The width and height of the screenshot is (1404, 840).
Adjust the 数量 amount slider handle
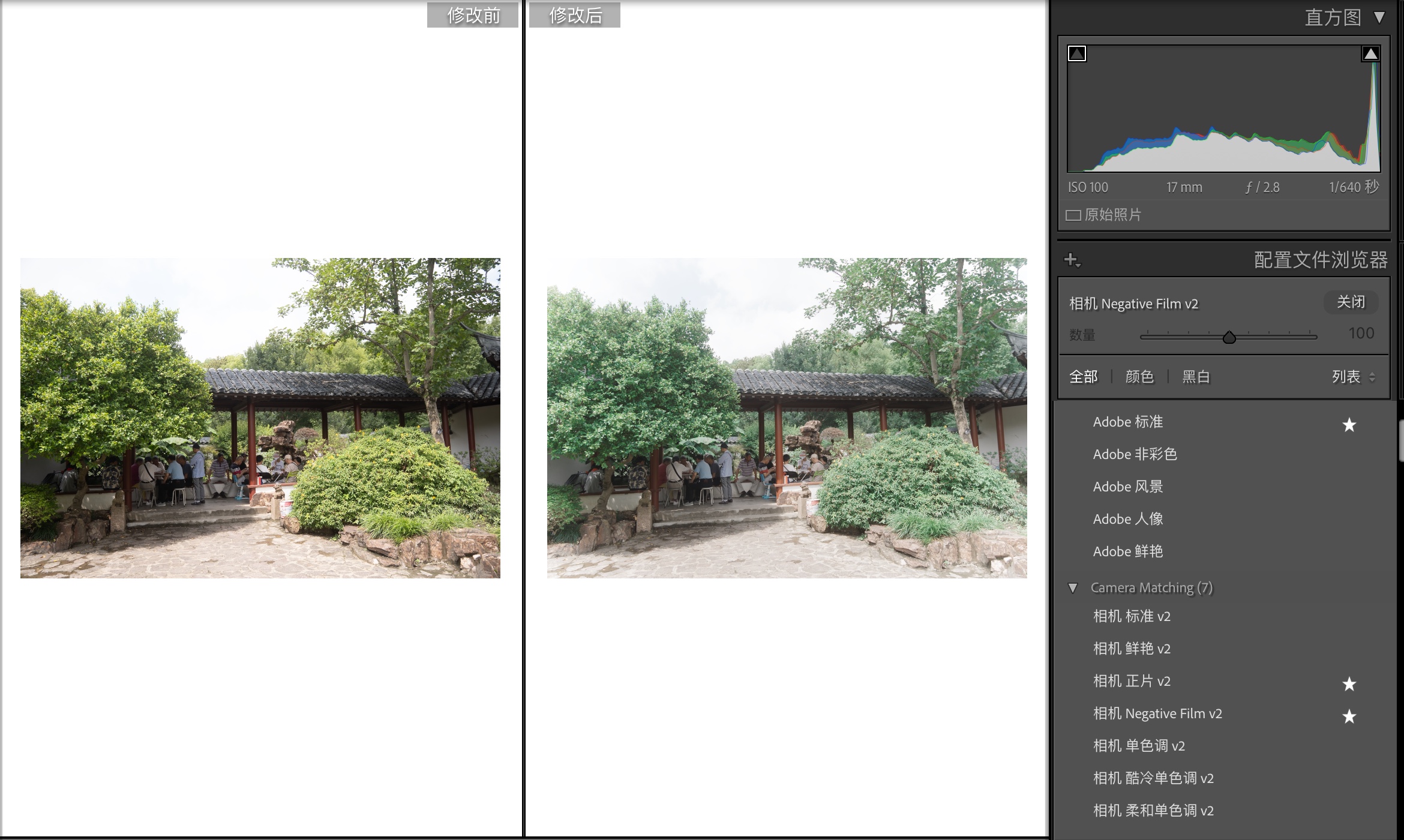pyautogui.click(x=1229, y=337)
